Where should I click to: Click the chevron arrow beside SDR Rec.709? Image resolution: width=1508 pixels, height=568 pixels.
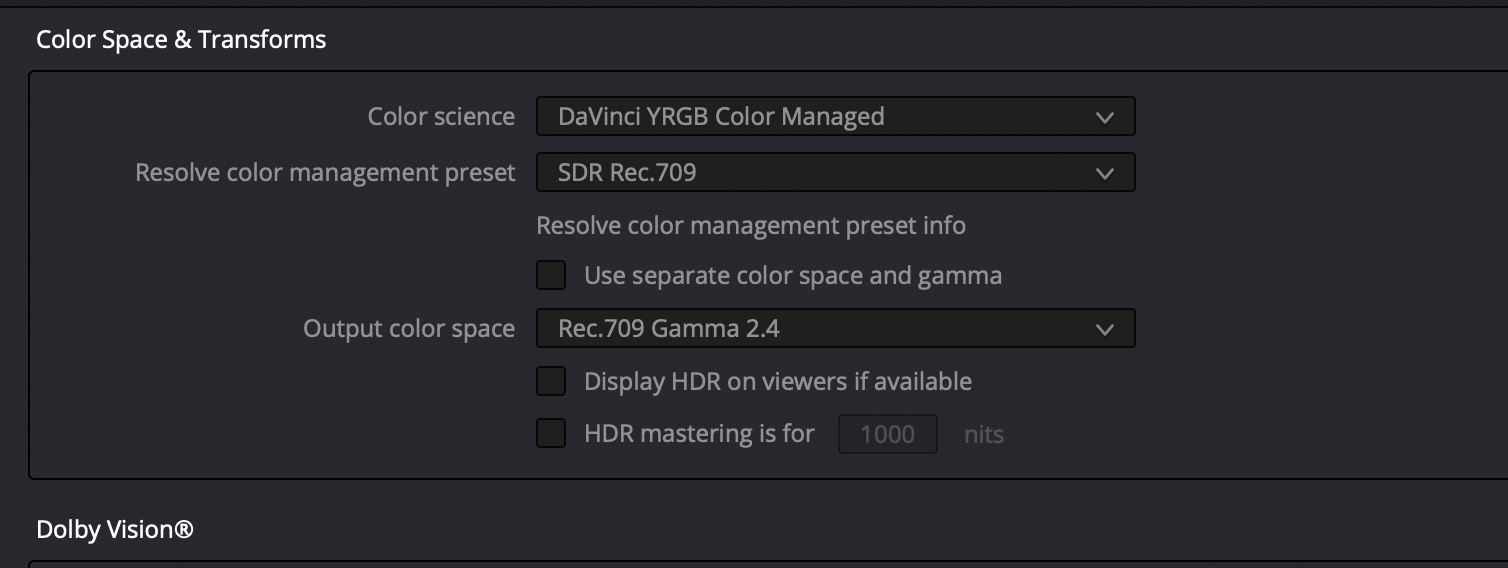(x=1104, y=173)
